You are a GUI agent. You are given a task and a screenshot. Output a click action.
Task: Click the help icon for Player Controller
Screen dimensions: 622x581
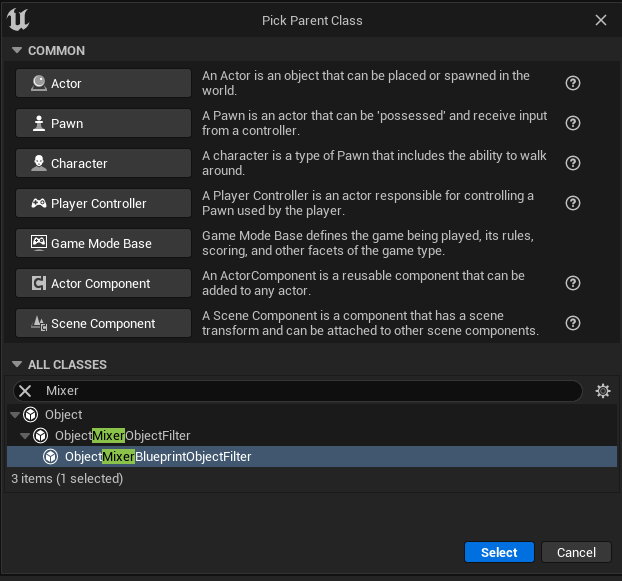click(x=573, y=203)
